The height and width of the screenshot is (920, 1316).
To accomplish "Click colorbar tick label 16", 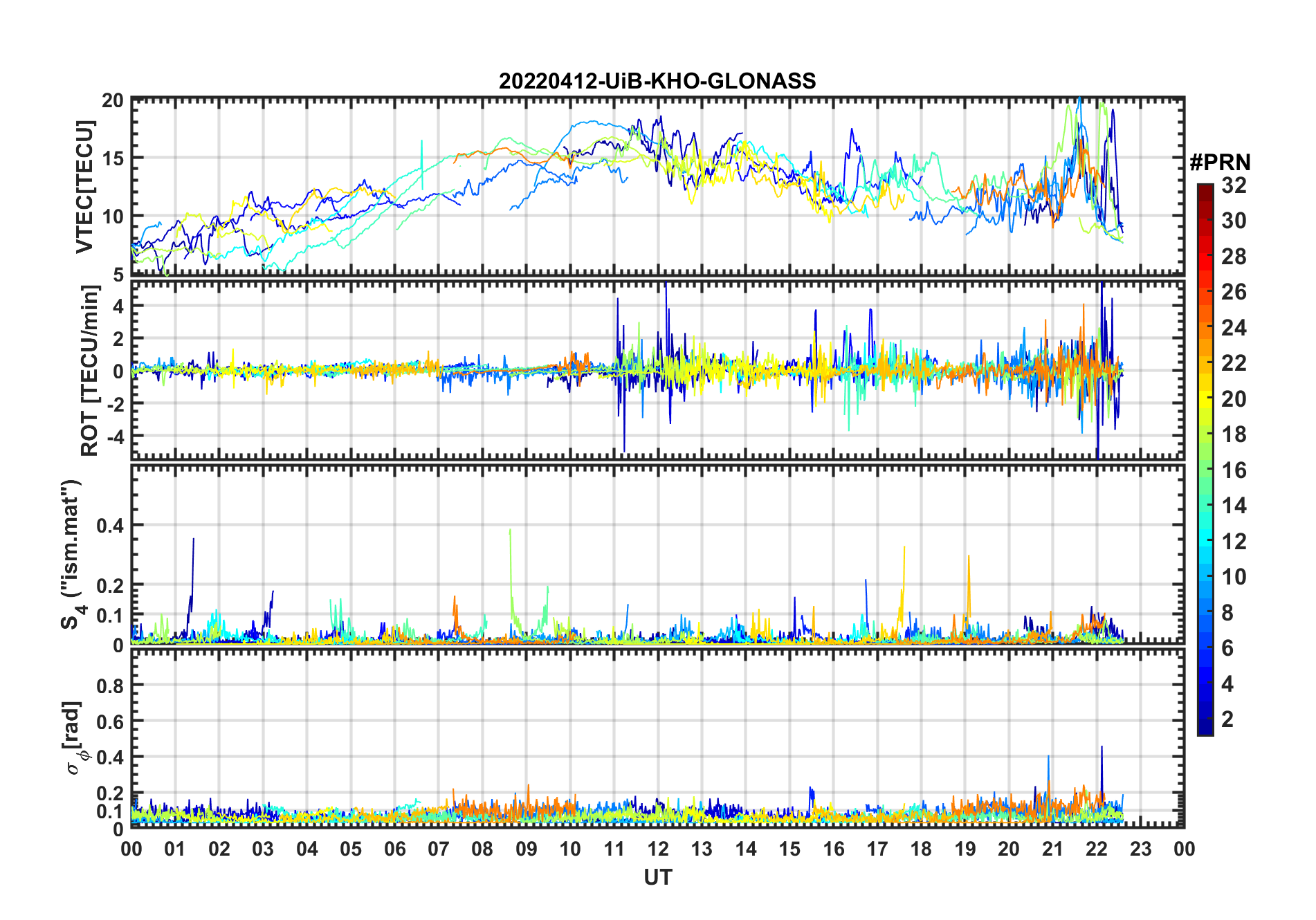I will point(1234,470).
